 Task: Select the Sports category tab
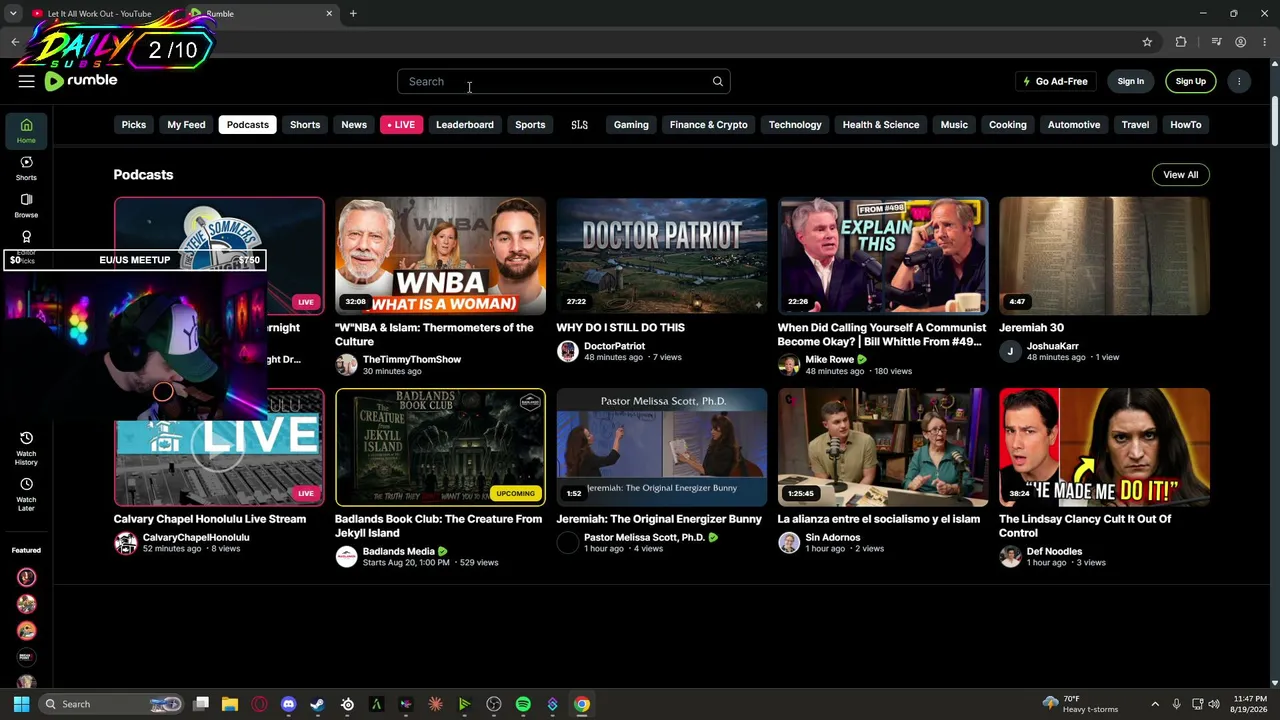coord(530,125)
